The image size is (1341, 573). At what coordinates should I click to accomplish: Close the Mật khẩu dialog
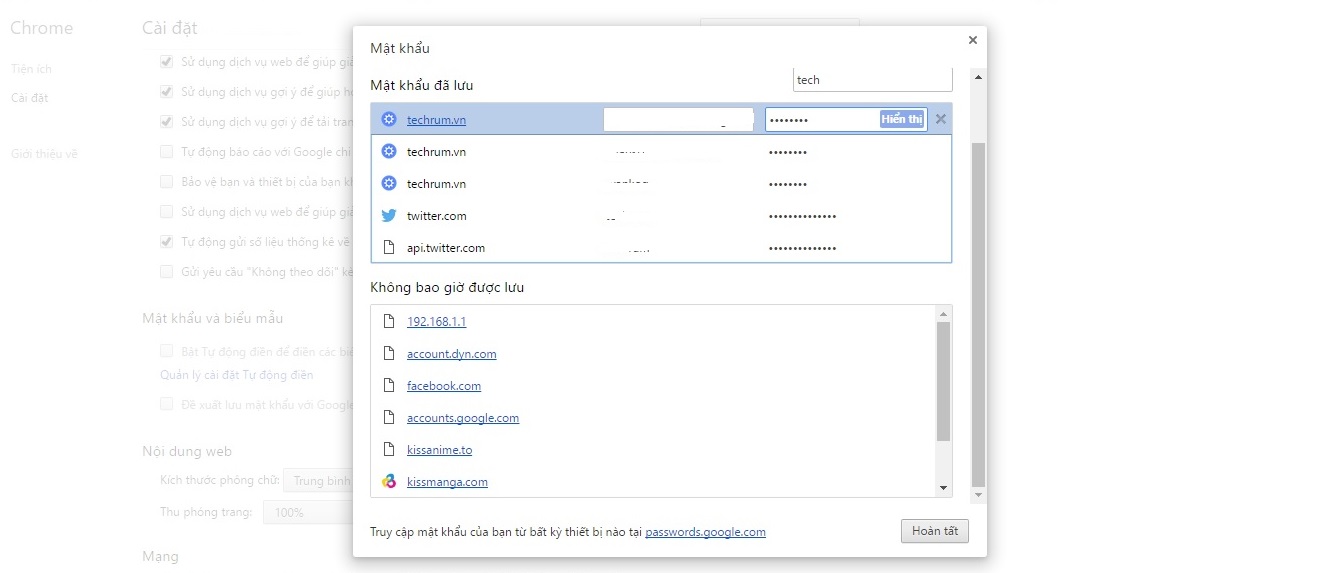pyautogui.click(x=972, y=40)
